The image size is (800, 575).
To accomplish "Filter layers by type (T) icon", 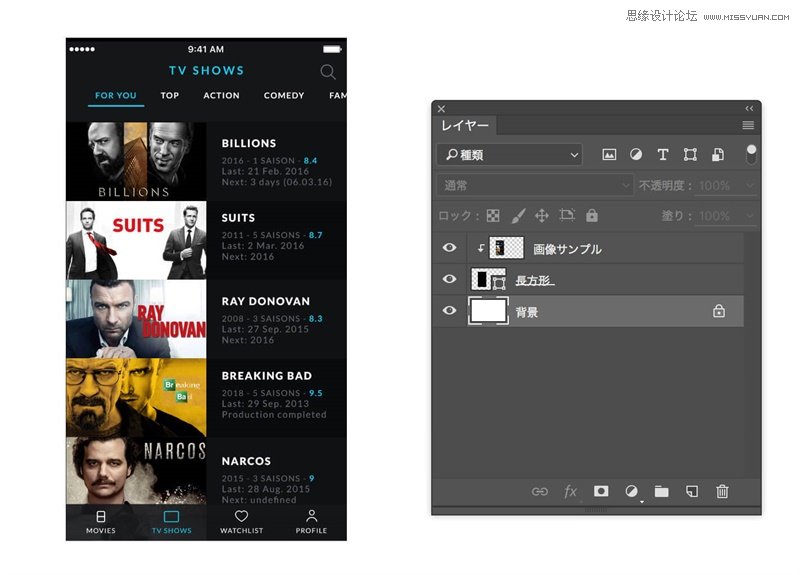I will tap(663, 155).
